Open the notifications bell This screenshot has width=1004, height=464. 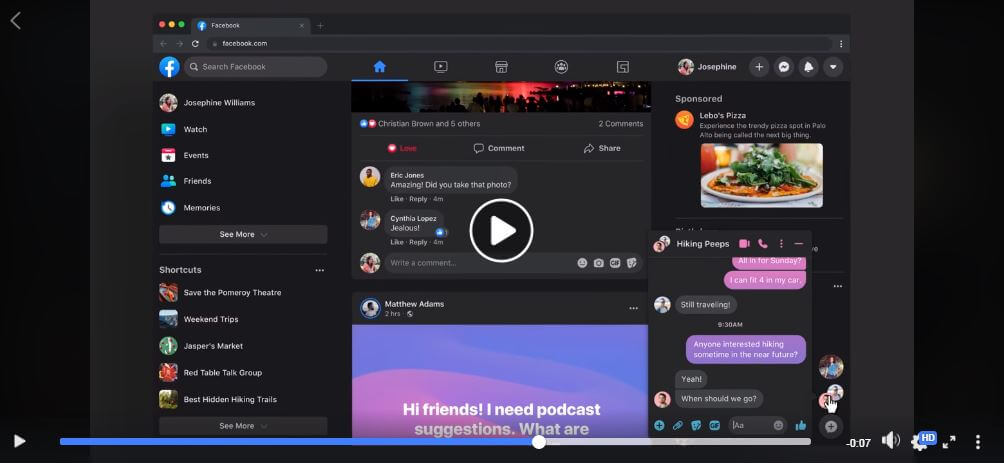pos(809,67)
